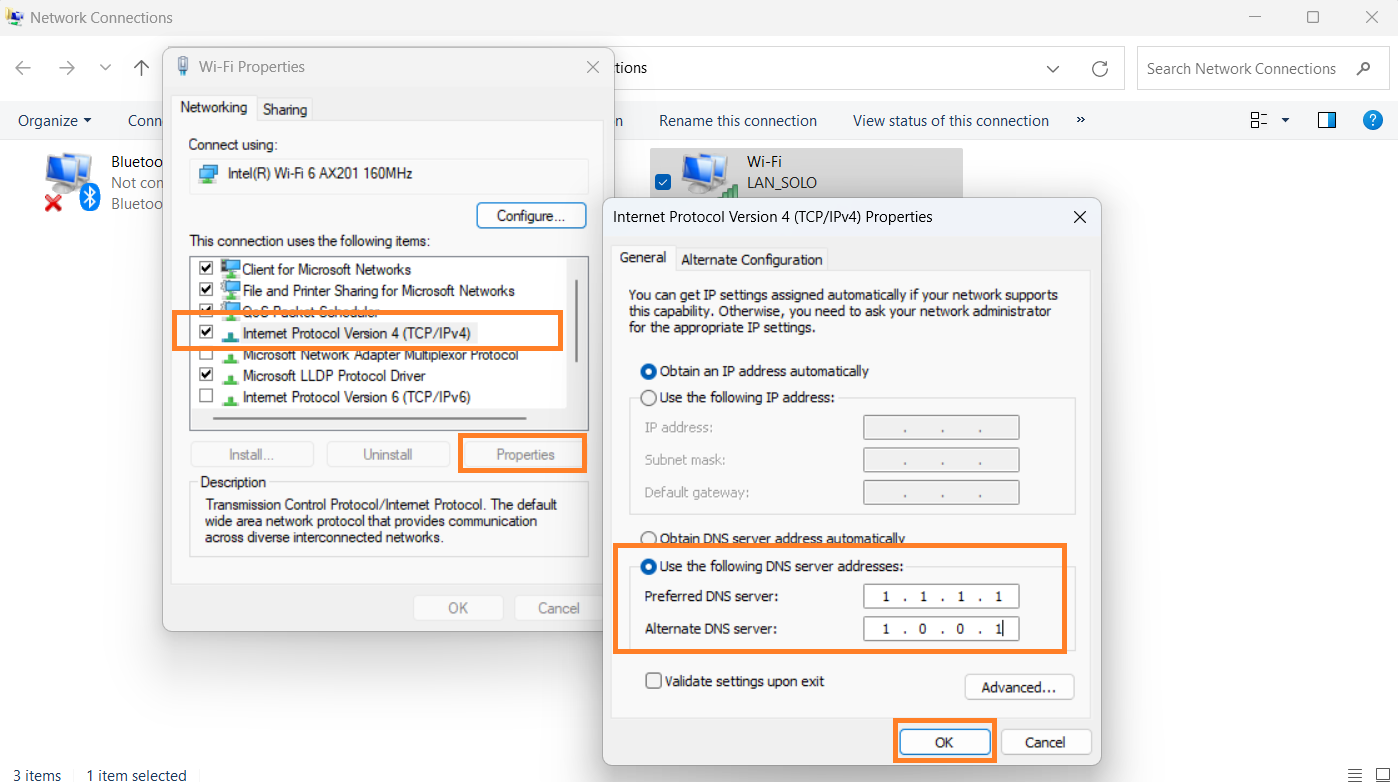Click Rename this connection
Screen dimensions: 1398x782
738,121
